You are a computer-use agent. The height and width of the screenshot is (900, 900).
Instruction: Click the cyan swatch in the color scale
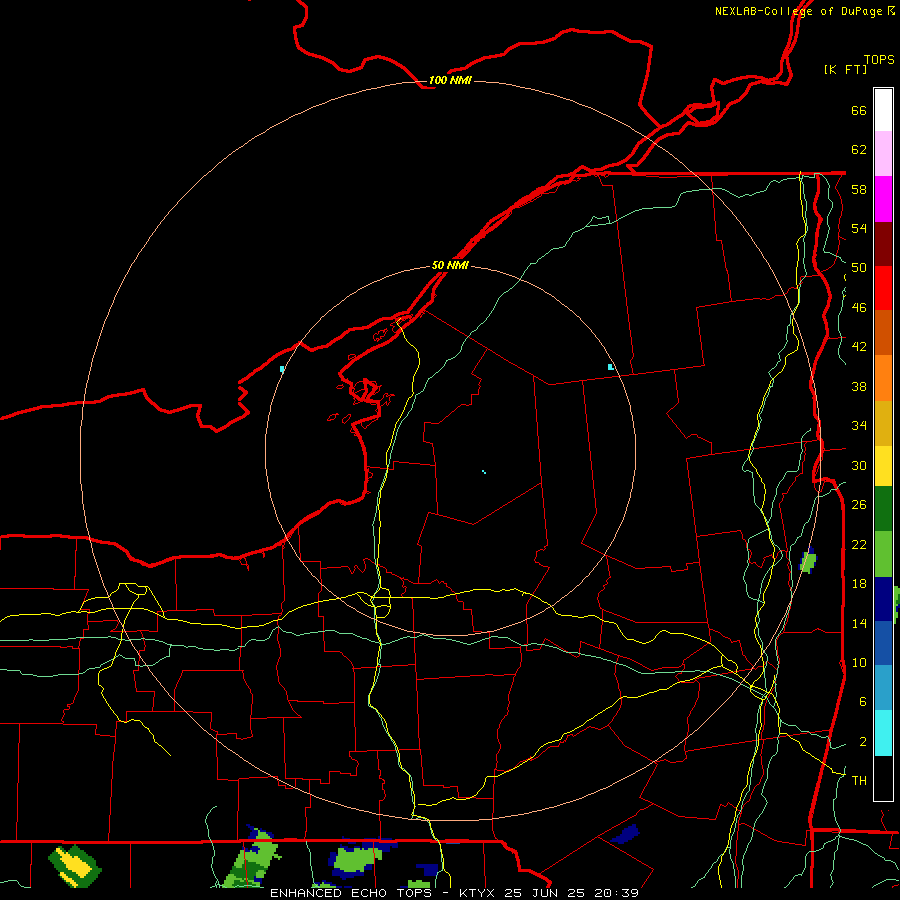click(883, 733)
